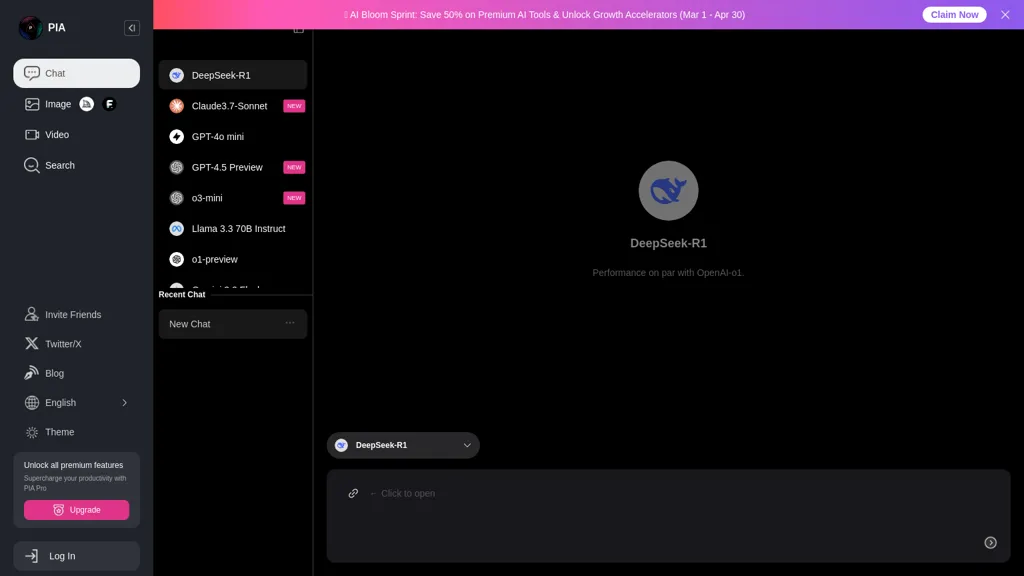Open the Video section

pos(76,135)
